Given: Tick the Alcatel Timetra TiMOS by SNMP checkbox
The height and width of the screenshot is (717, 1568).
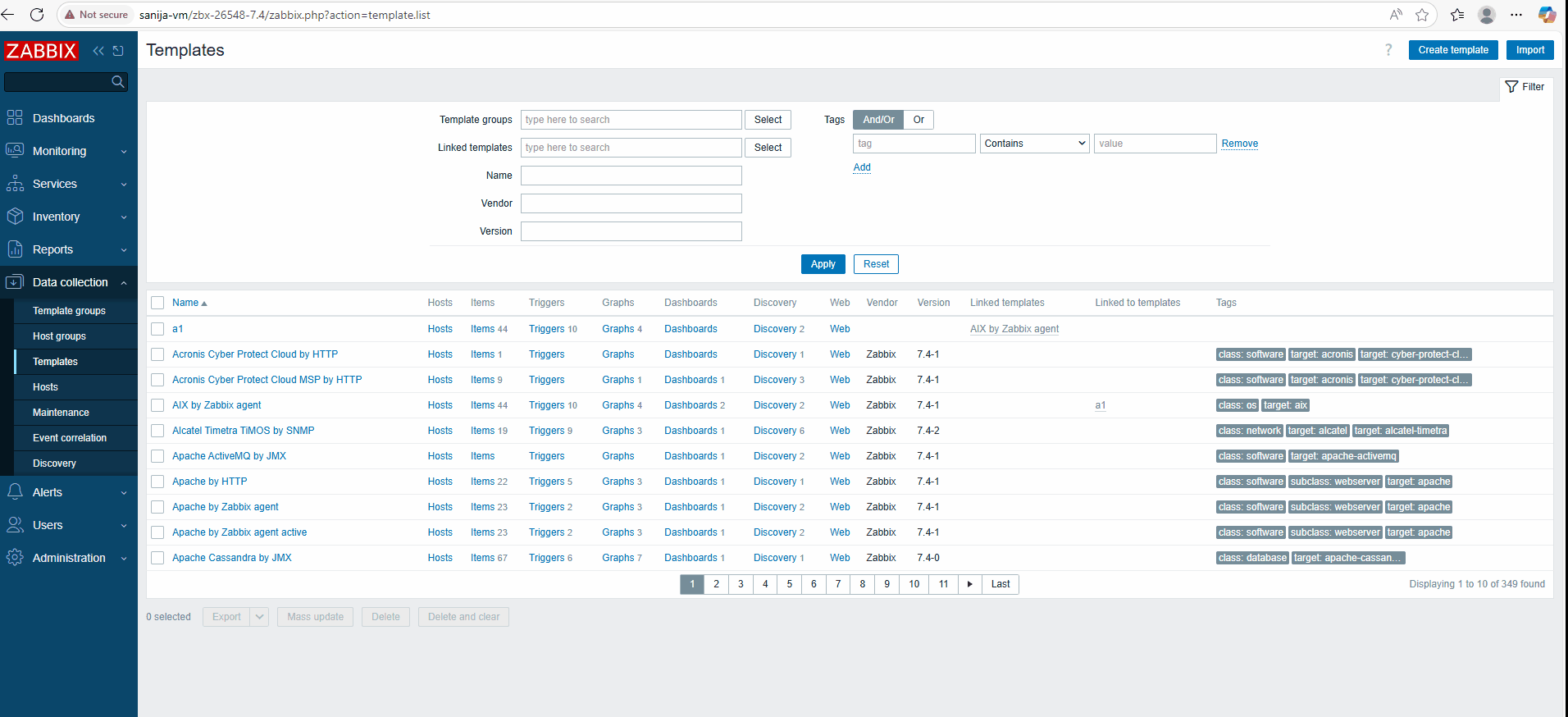Looking at the screenshot, I should point(157,431).
